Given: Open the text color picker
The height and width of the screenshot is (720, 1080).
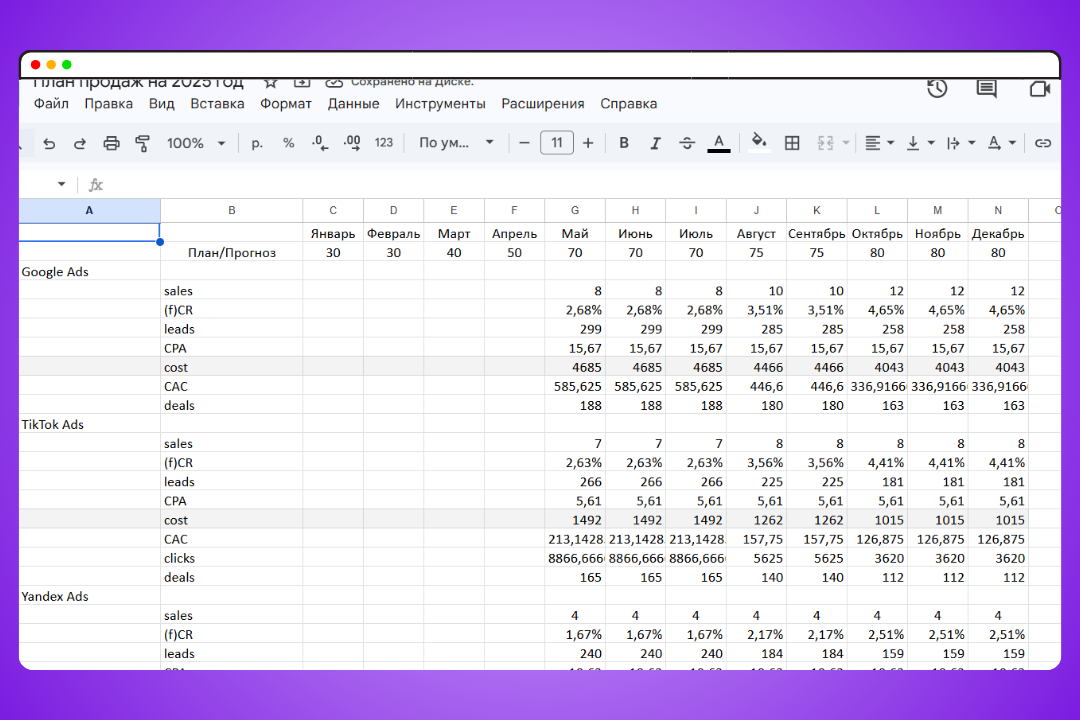Looking at the screenshot, I should pos(718,143).
